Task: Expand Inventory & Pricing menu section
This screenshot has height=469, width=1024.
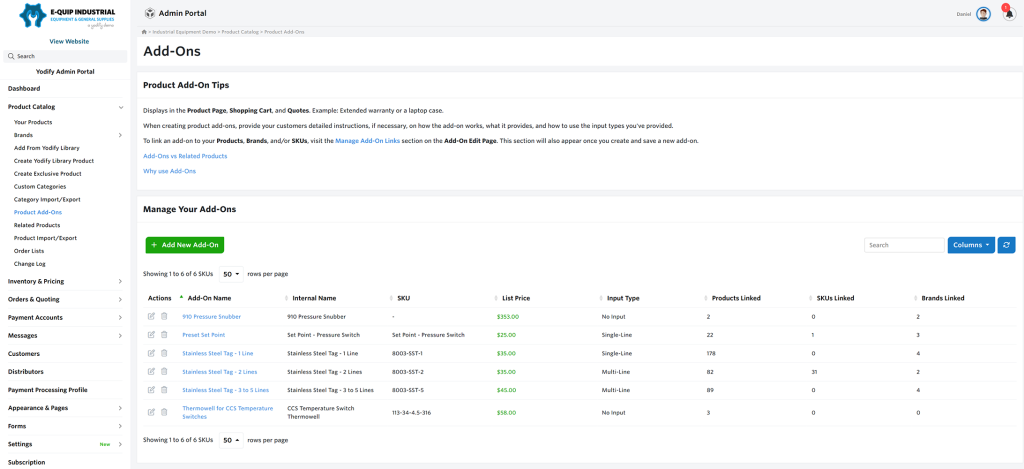Action: 64,281
